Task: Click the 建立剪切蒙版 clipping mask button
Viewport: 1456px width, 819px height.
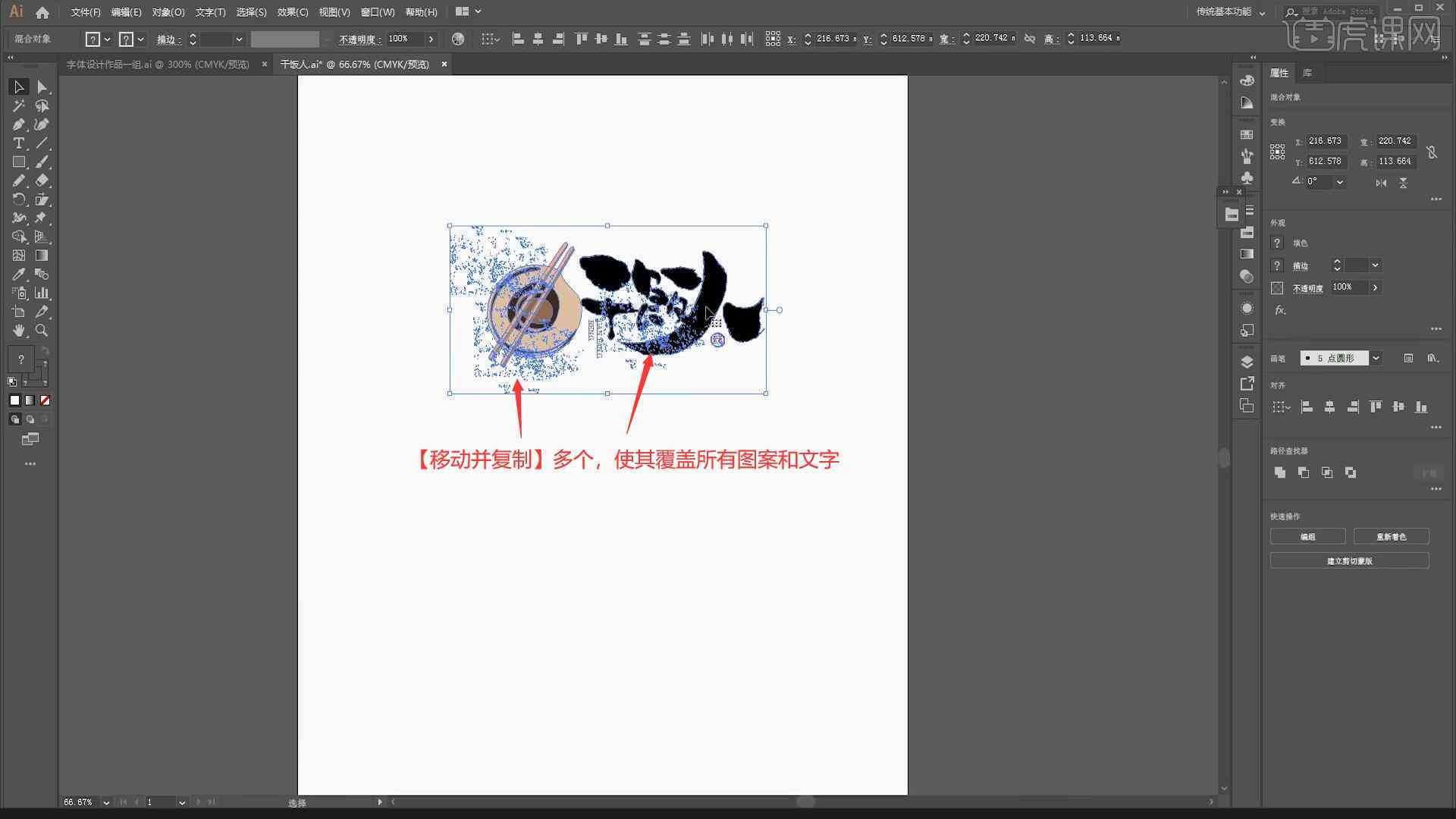Action: tap(1349, 560)
